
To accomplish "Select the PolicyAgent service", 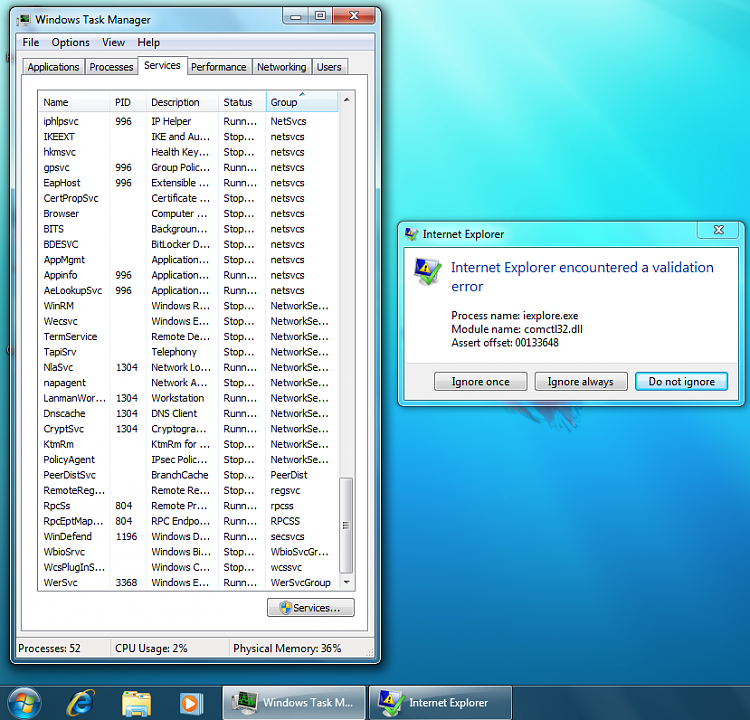I will point(188,459).
